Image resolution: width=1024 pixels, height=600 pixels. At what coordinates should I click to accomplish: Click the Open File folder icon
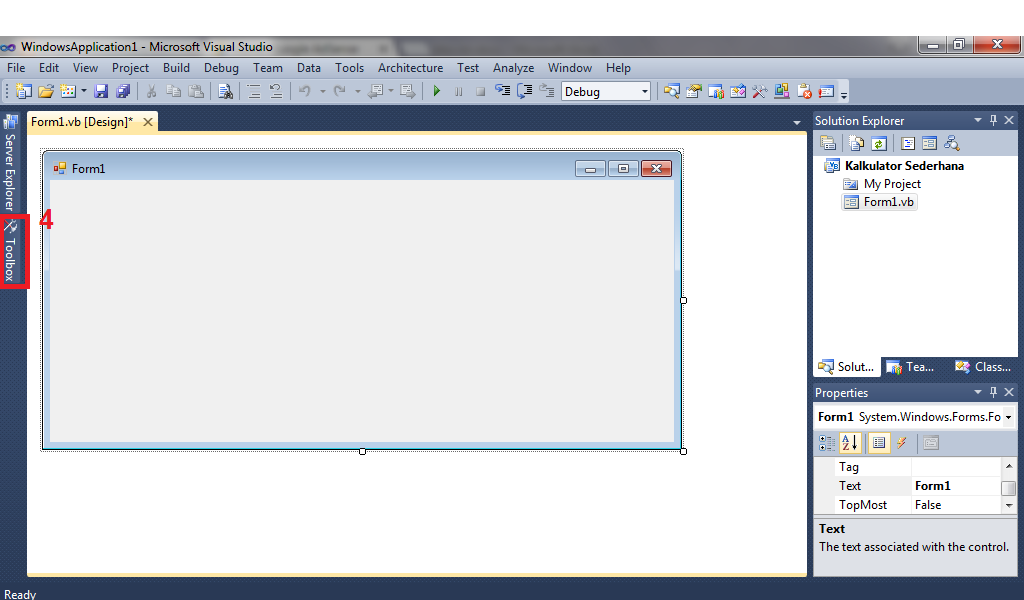(x=46, y=91)
